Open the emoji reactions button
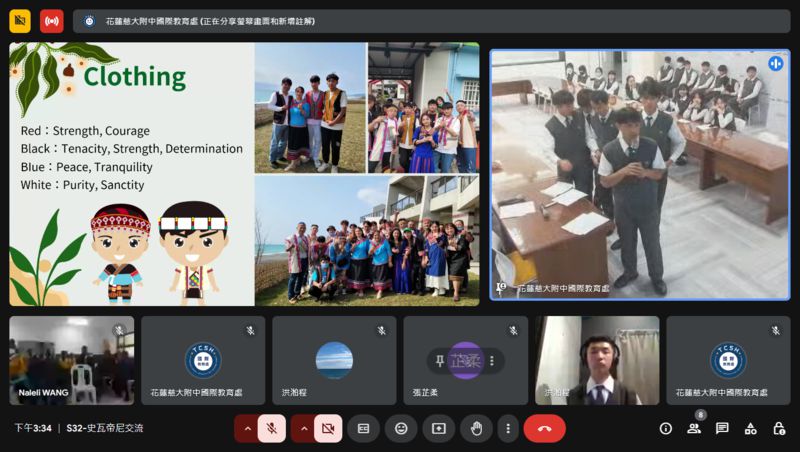 (x=401, y=428)
